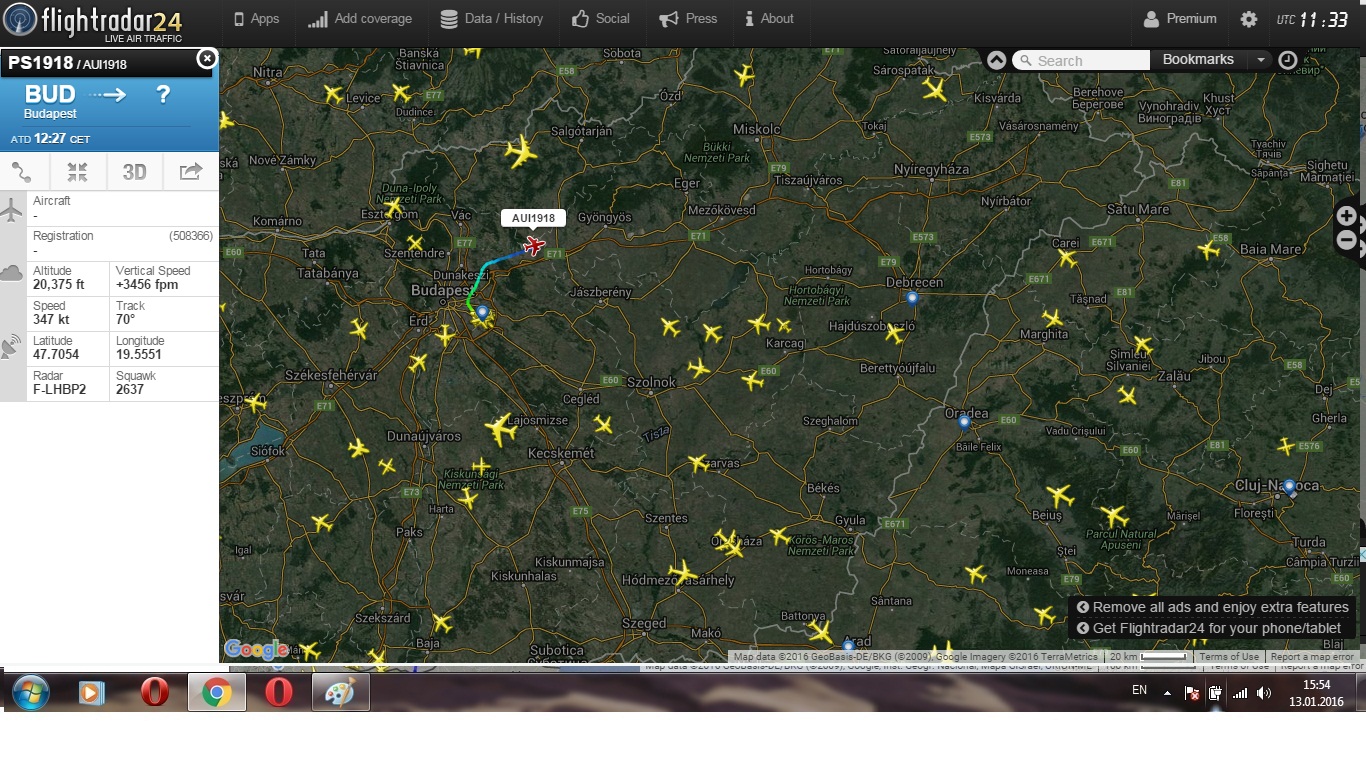Image resolution: width=1366 pixels, height=768 pixels.
Task: Select the red AUI1918 aircraft on map
Action: (x=534, y=245)
